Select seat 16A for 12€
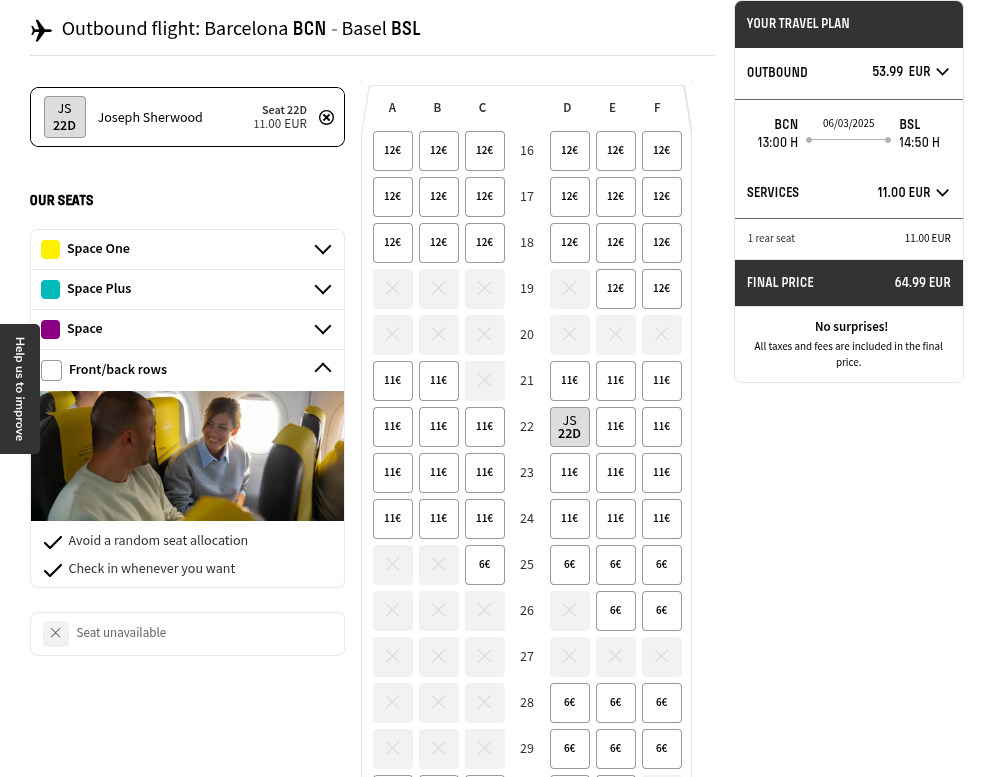987x777 pixels. point(393,151)
